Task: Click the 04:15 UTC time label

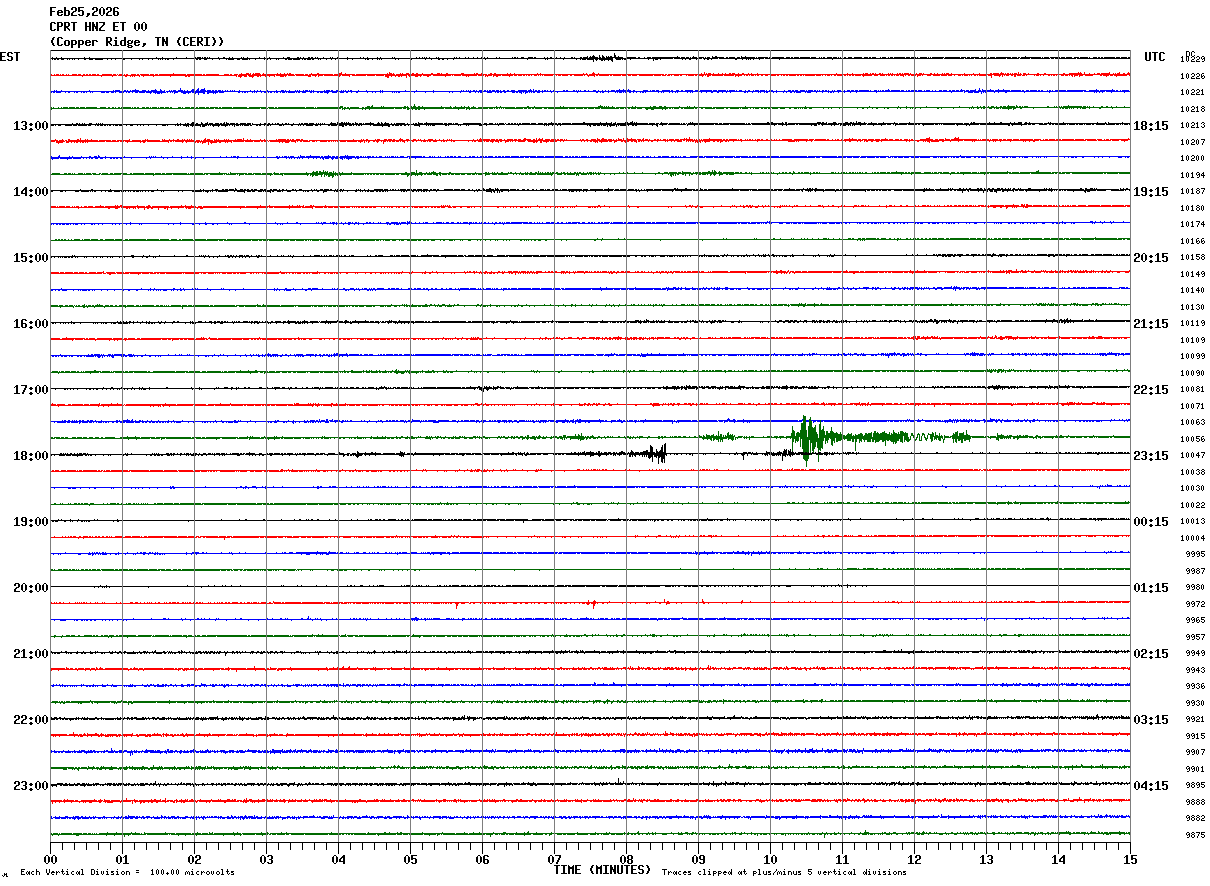Action: tap(1151, 786)
